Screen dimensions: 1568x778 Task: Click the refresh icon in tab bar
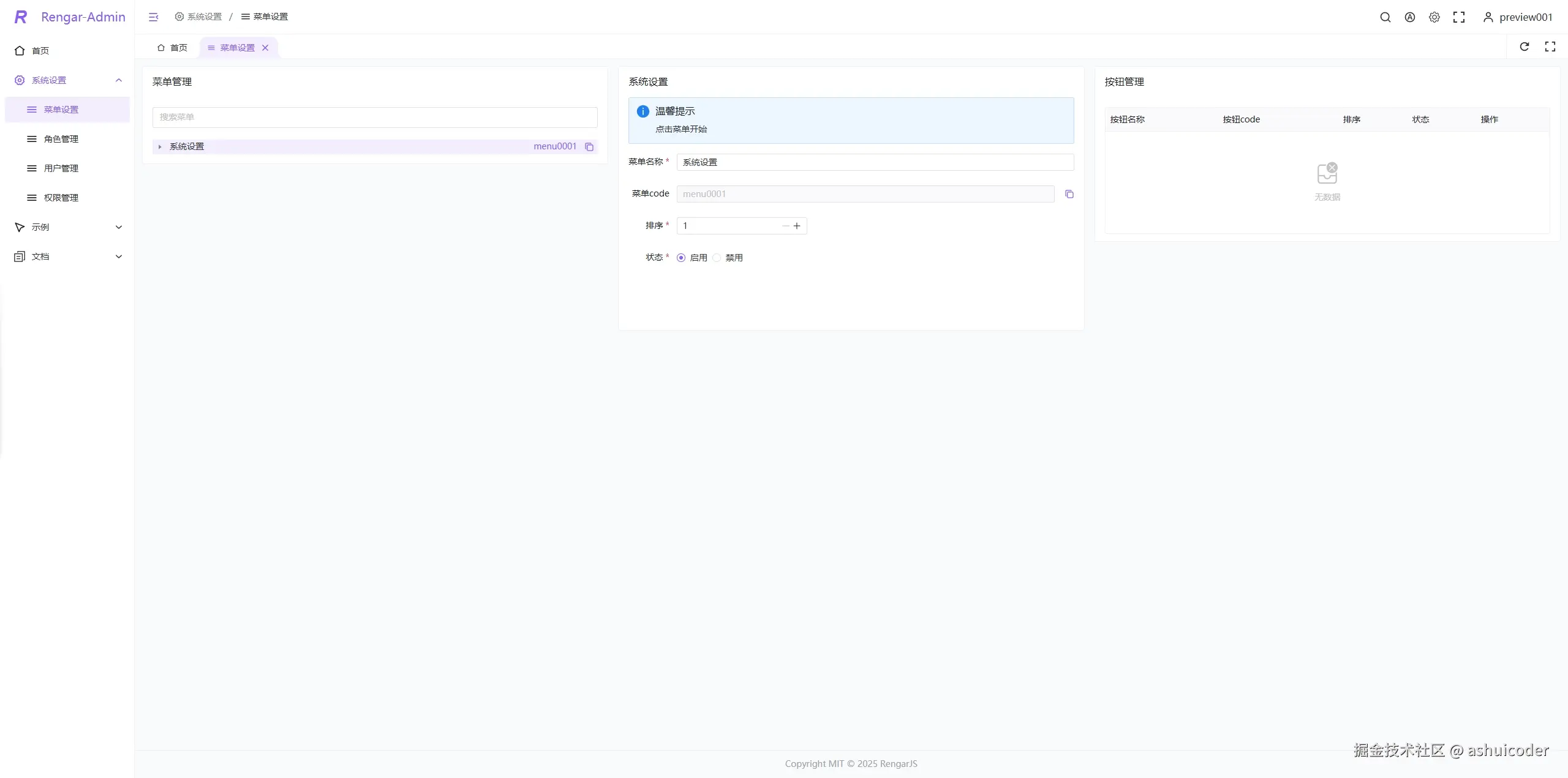pos(1525,47)
